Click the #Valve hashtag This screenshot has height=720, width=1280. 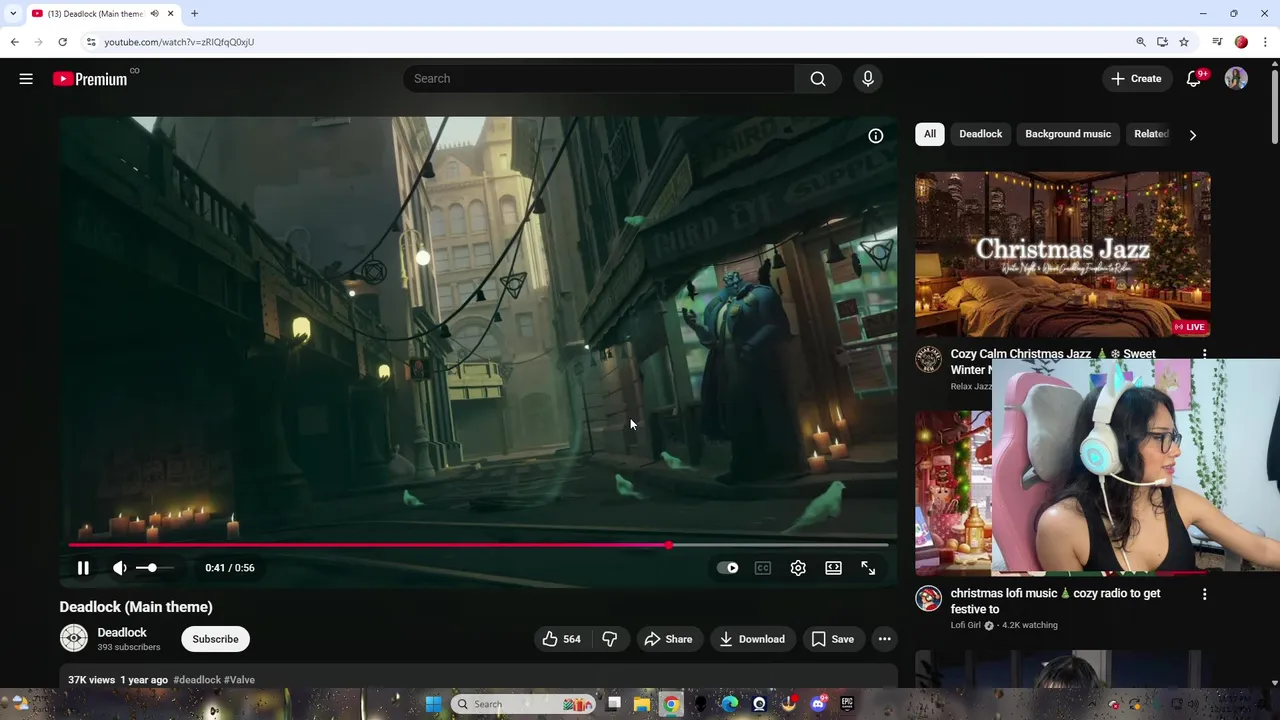point(240,680)
